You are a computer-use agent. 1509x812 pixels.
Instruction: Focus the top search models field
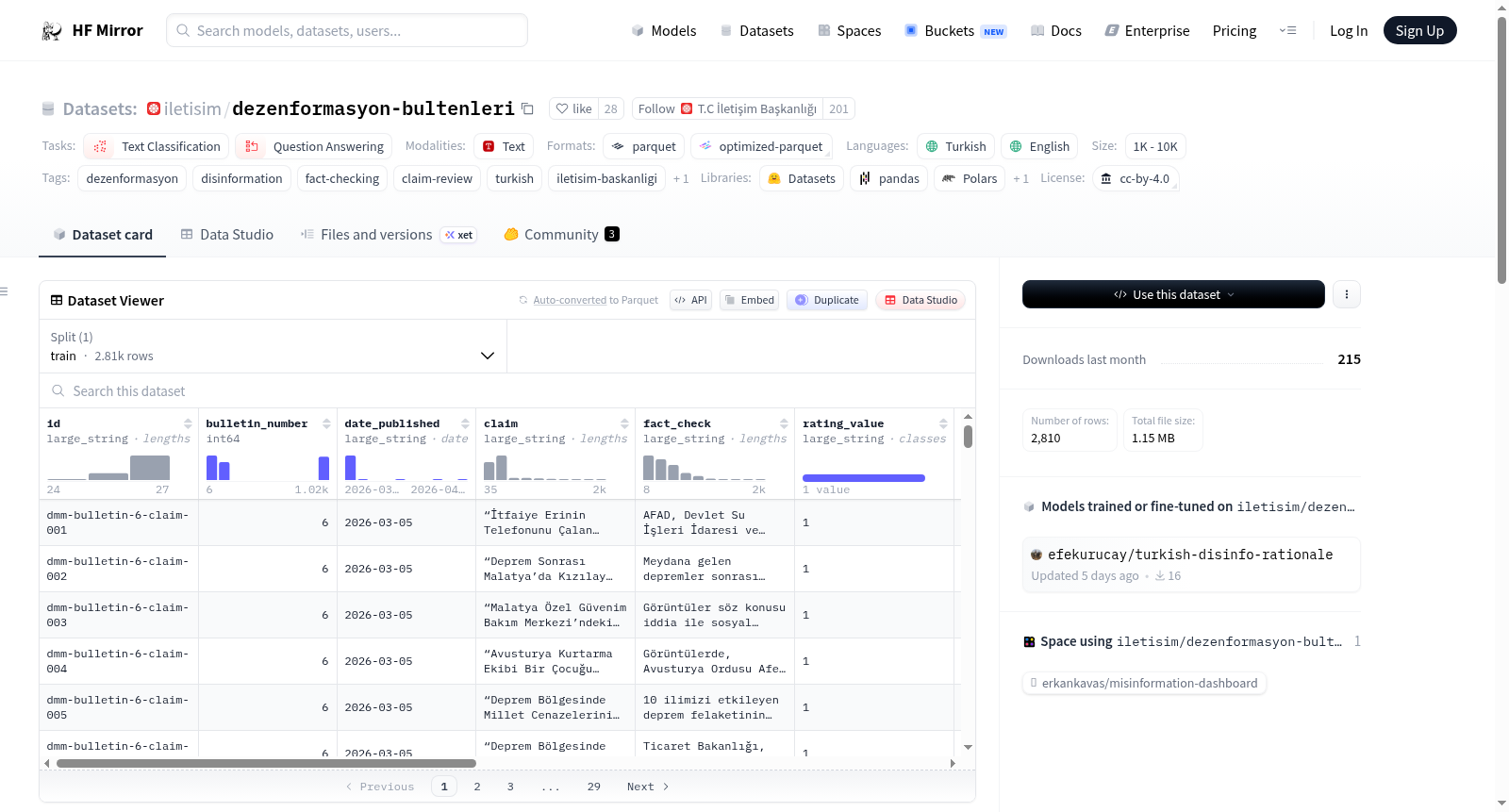[x=347, y=30]
